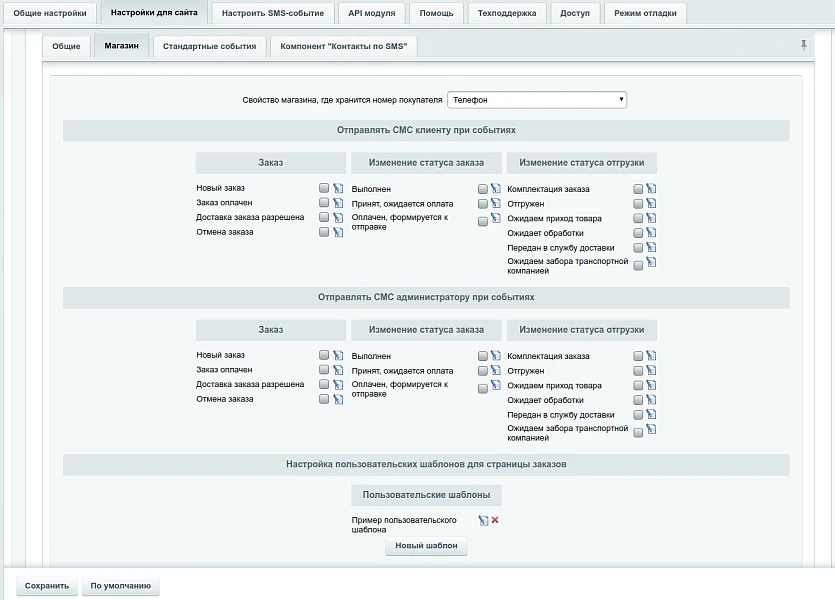
Task: Check administrator SMS for Ожидаем забора транспортной компанией
Action: click(x=638, y=433)
